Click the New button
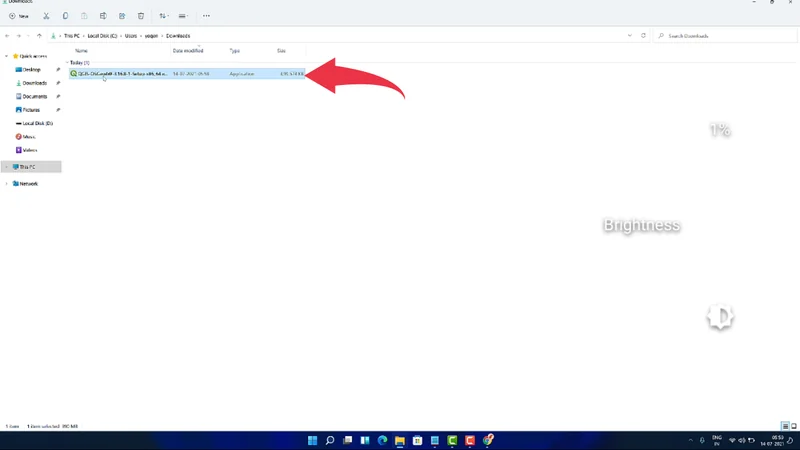 pos(19,16)
